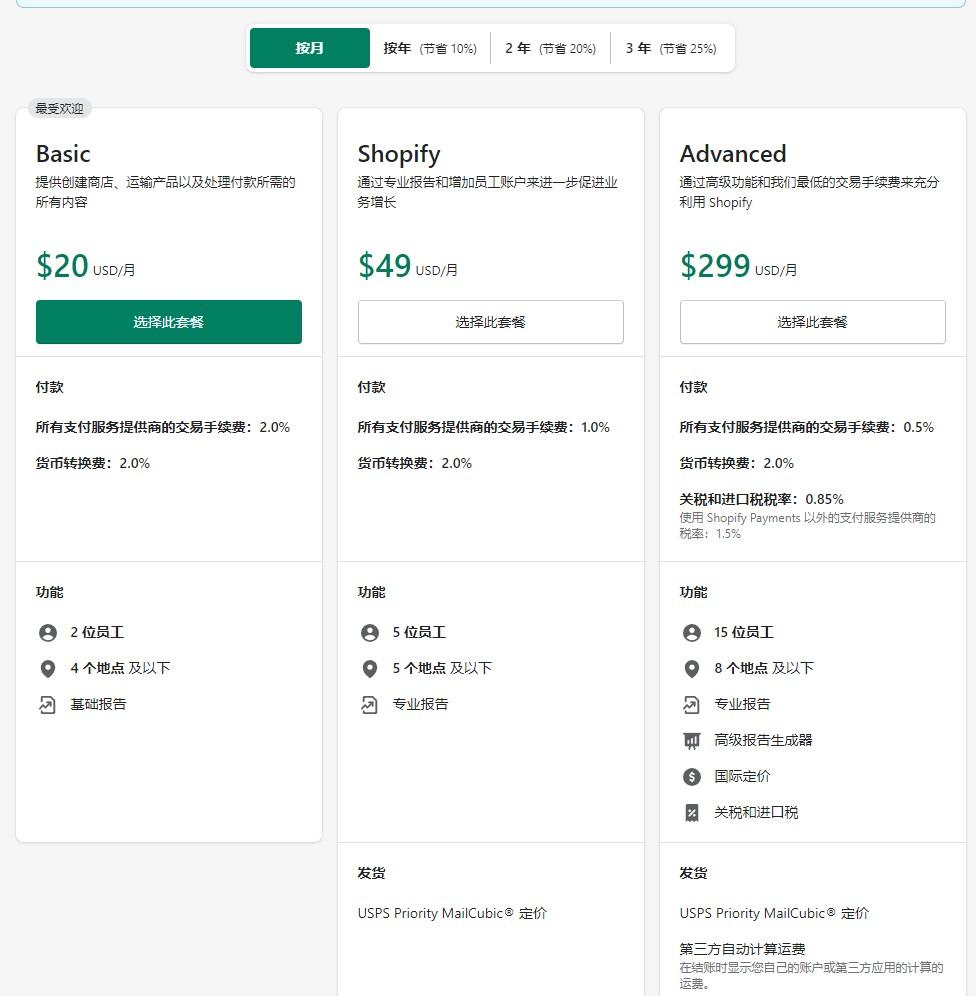This screenshot has width=976, height=996.
Task: Click dollar icon beside 国际定价
Action: point(692,776)
